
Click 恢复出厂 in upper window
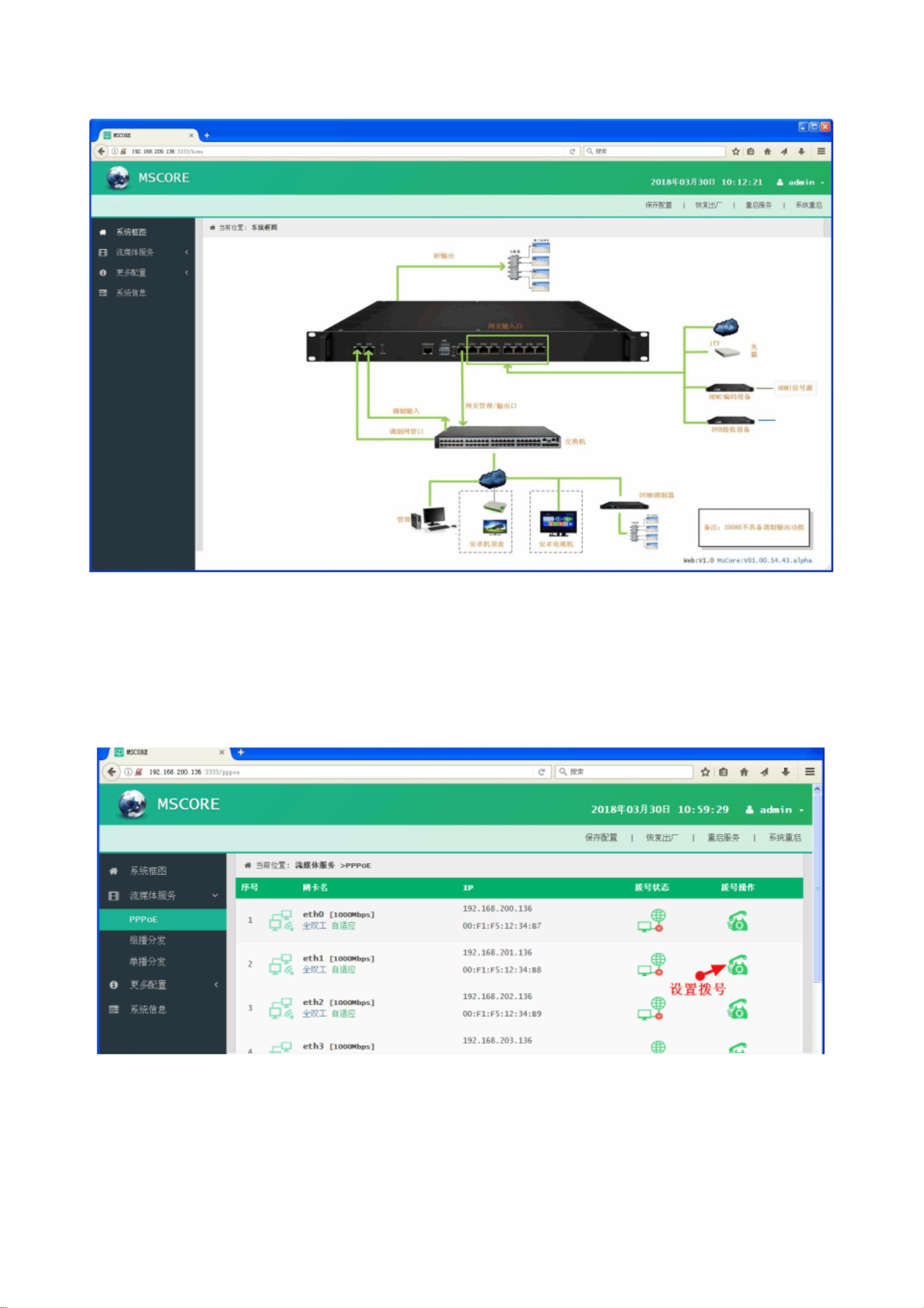pyautogui.click(x=708, y=205)
